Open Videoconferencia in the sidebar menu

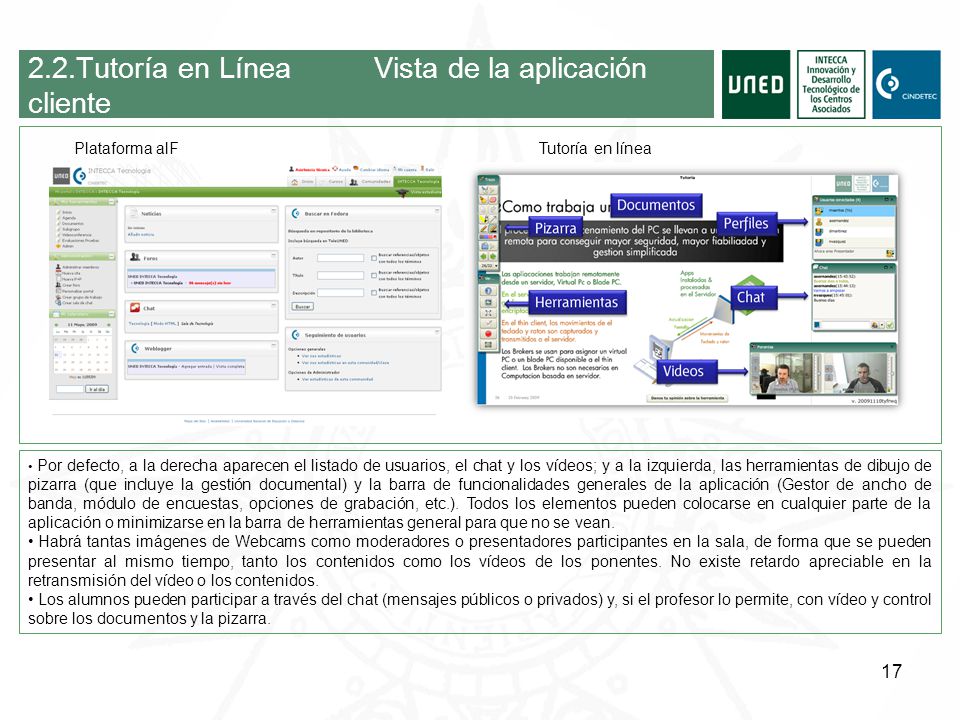tap(77, 234)
